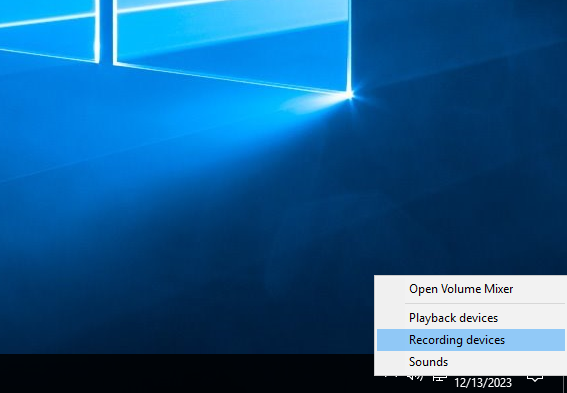
Task: Click the speaker volume icon in the tray
Action: (x=415, y=378)
